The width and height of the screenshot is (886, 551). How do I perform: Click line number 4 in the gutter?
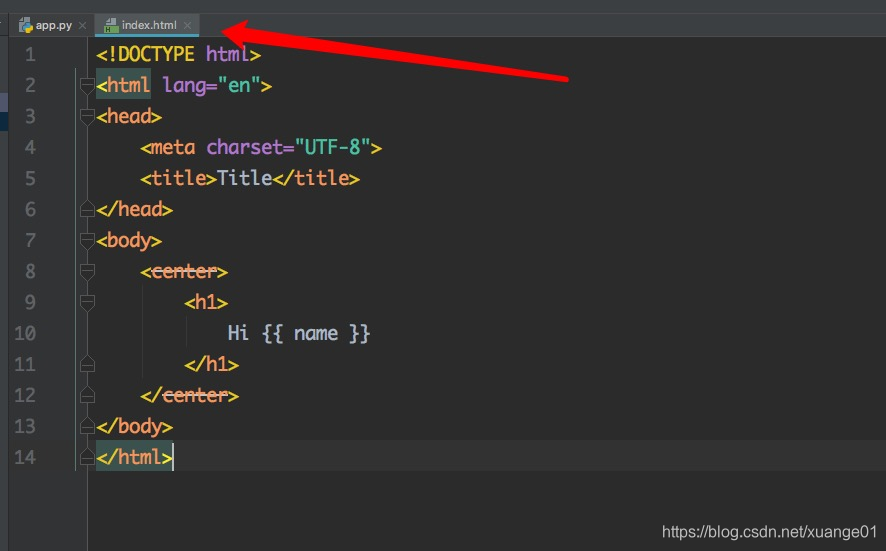30,148
